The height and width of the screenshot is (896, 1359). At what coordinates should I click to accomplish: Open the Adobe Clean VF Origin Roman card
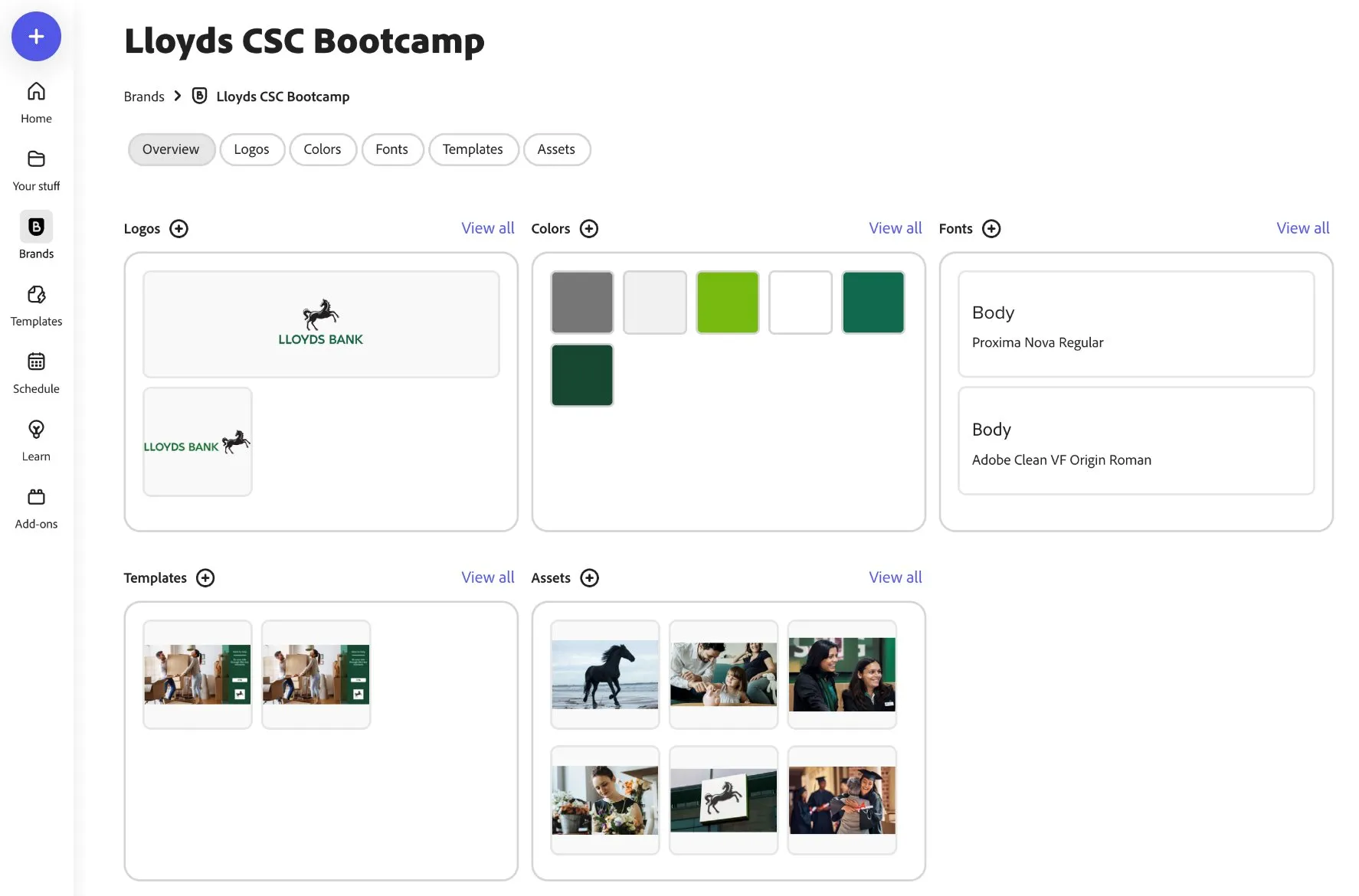[x=1136, y=441]
